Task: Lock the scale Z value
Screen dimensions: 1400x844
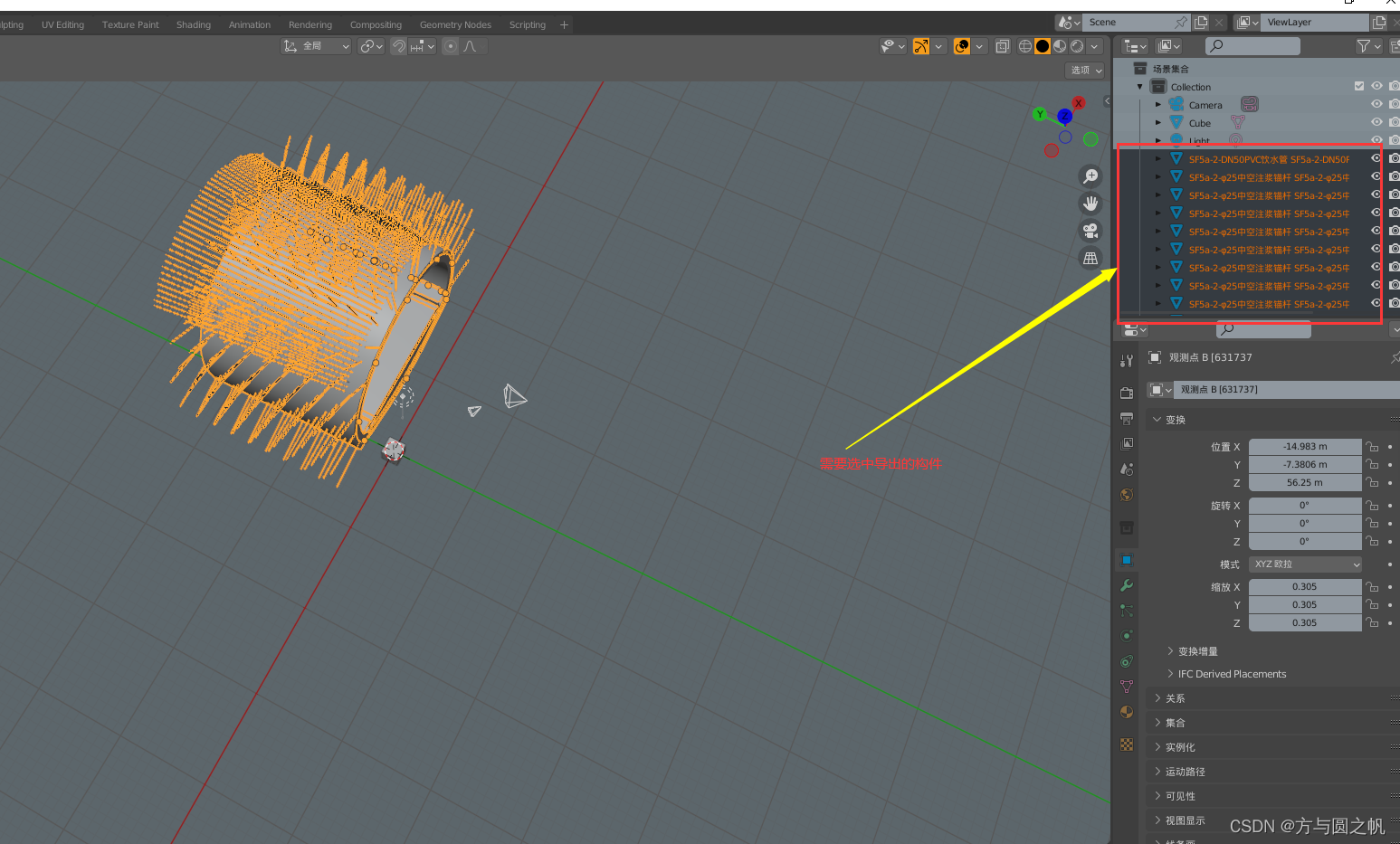Action: point(1373,623)
